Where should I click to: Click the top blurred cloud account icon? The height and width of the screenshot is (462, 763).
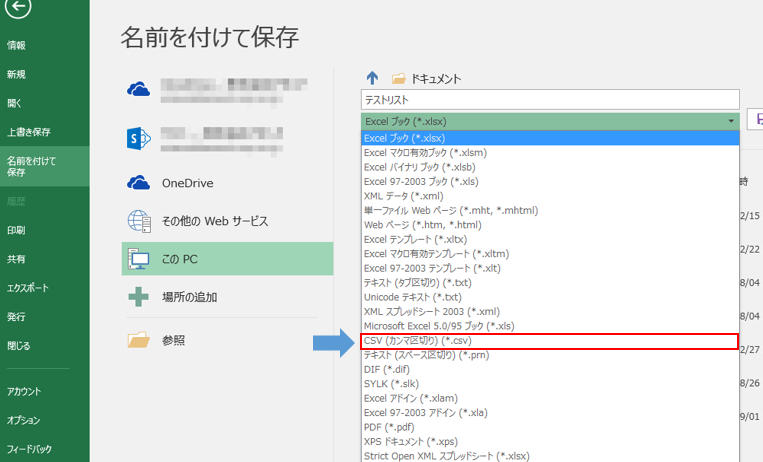139,89
